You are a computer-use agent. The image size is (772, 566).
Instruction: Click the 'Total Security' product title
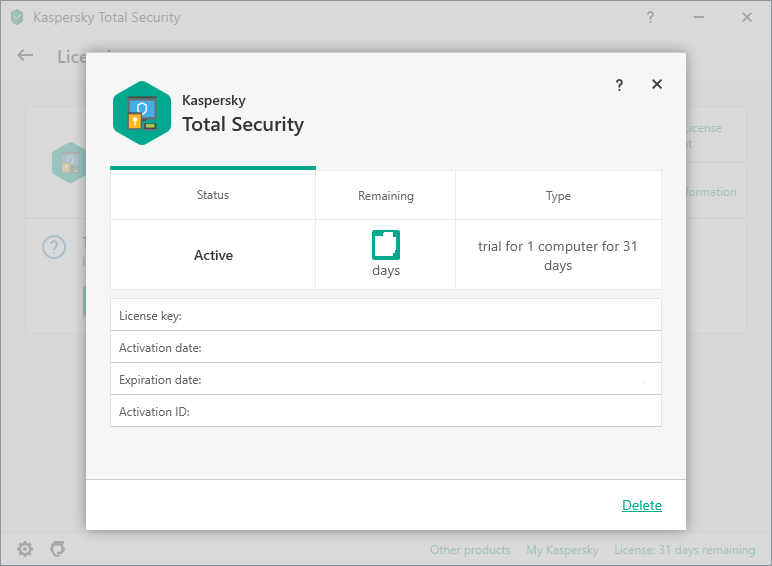click(x=243, y=125)
